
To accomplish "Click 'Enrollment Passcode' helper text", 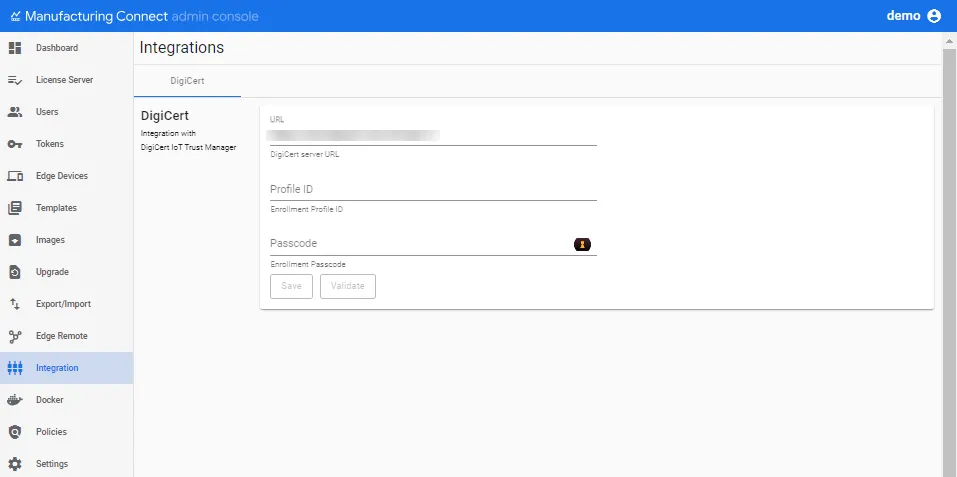I will (x=308, y=265).
